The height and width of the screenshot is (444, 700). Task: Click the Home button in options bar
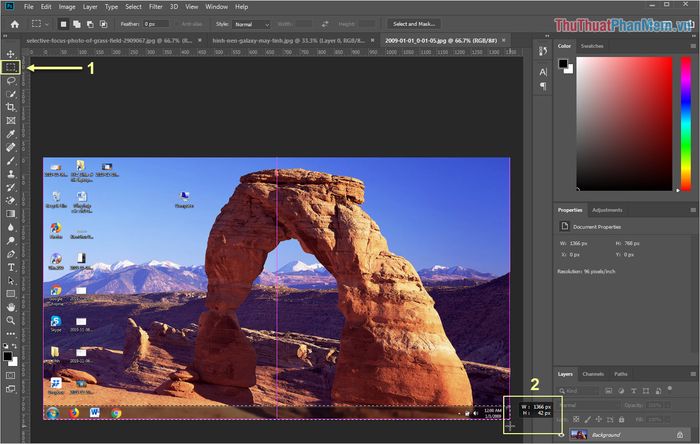15,24
